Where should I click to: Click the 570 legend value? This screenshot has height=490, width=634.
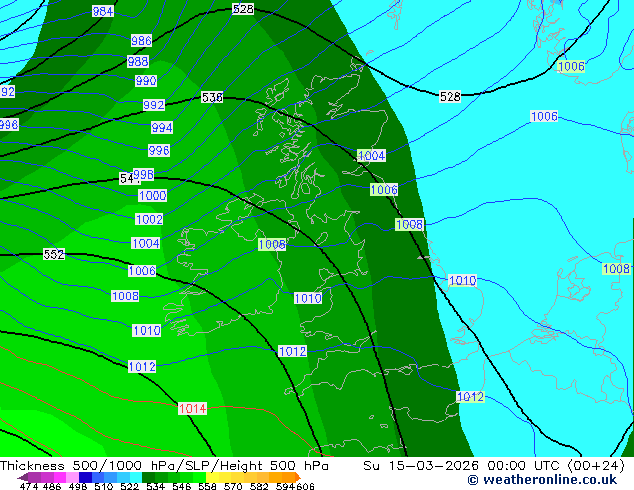(x=233, y=486)
